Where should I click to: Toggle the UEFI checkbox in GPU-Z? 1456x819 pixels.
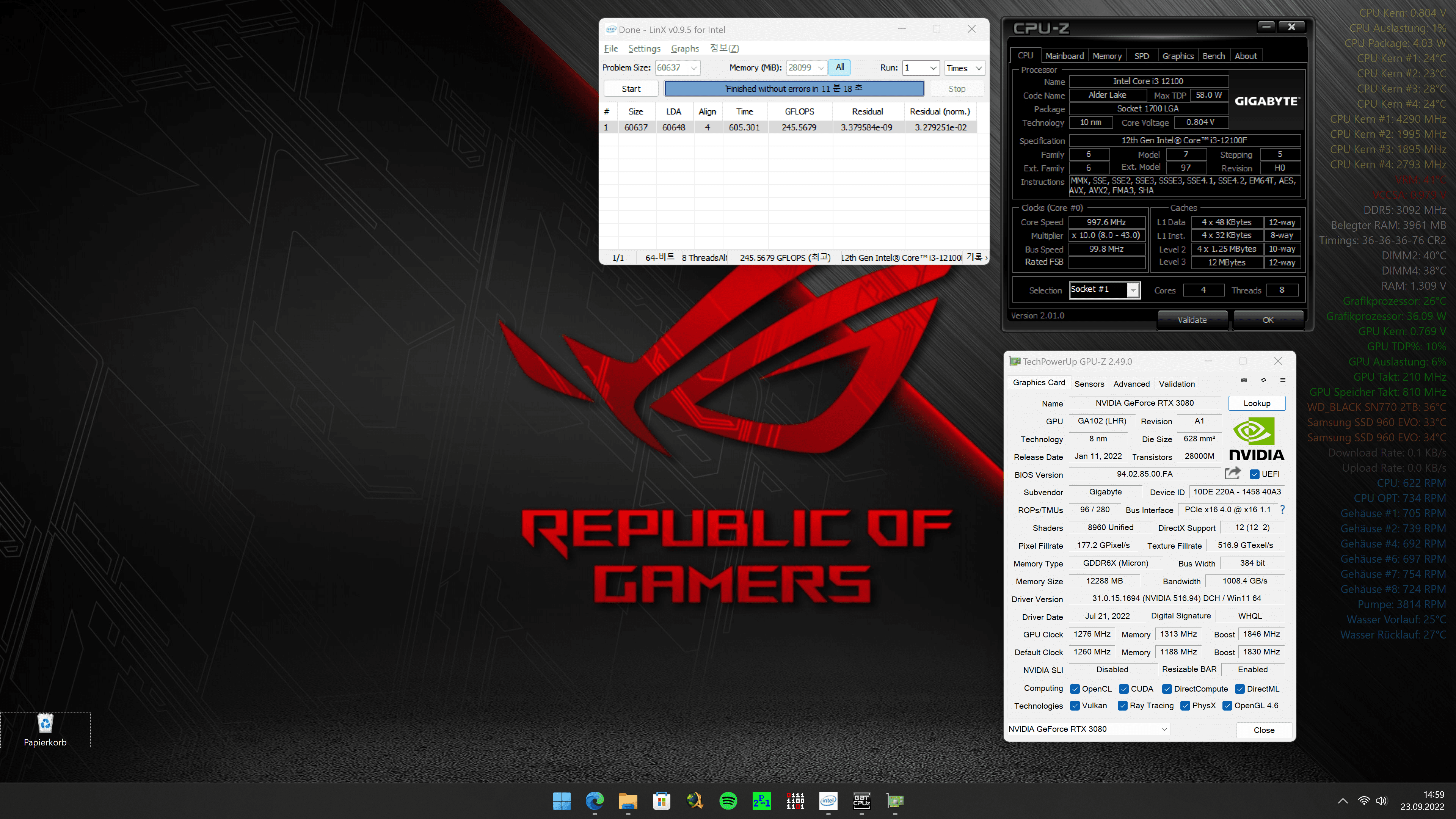click(x=1254, y=474)
